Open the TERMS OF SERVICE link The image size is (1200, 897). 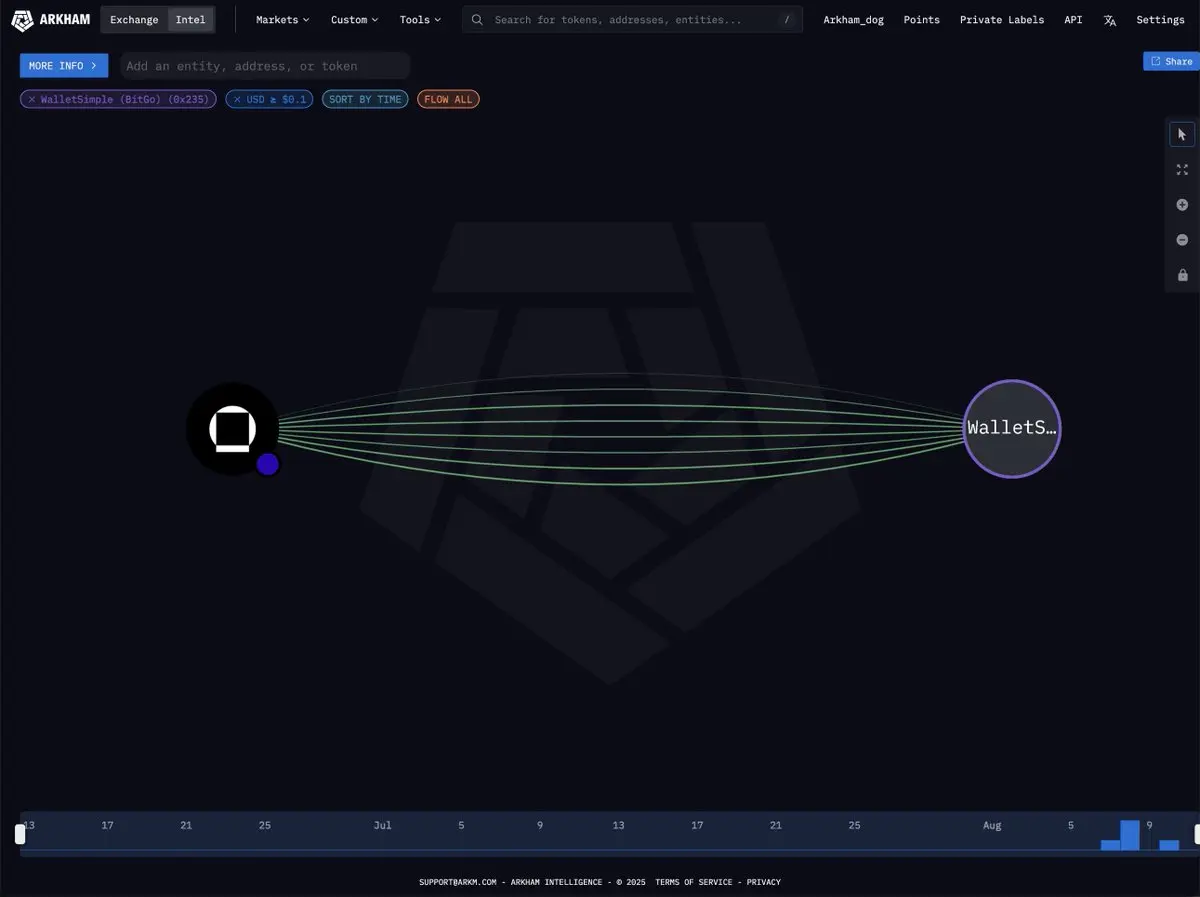(694, 882)
